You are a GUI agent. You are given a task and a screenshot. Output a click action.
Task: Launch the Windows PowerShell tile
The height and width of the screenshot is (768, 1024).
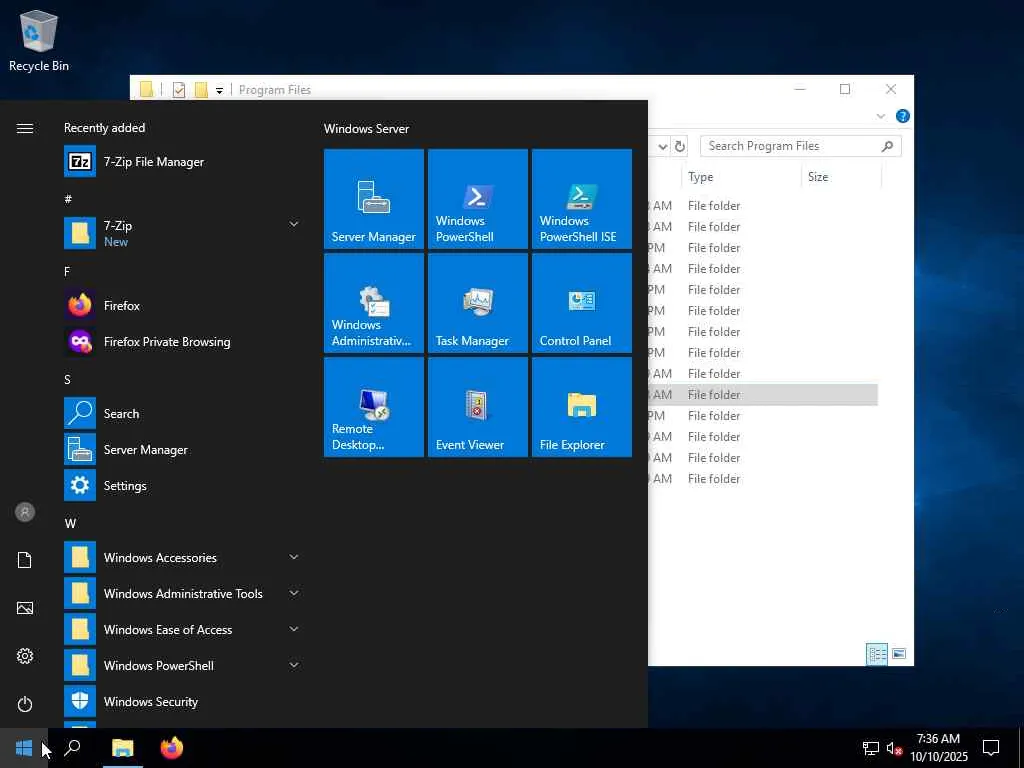click(x=477, y=199)
